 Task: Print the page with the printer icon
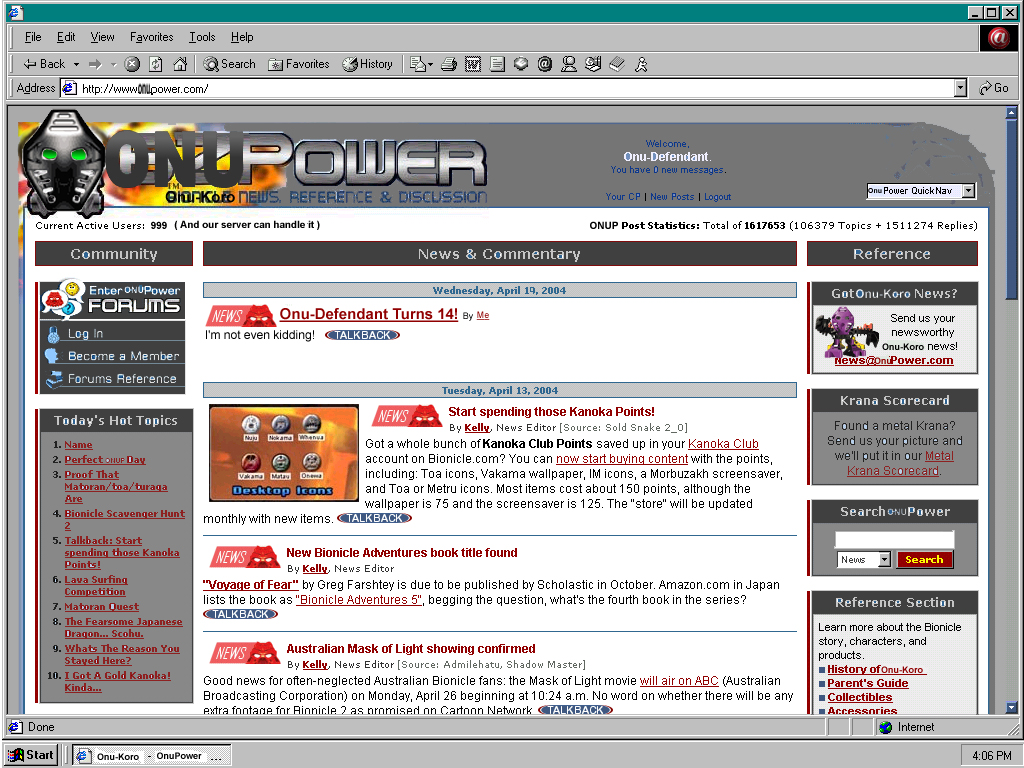449,64
